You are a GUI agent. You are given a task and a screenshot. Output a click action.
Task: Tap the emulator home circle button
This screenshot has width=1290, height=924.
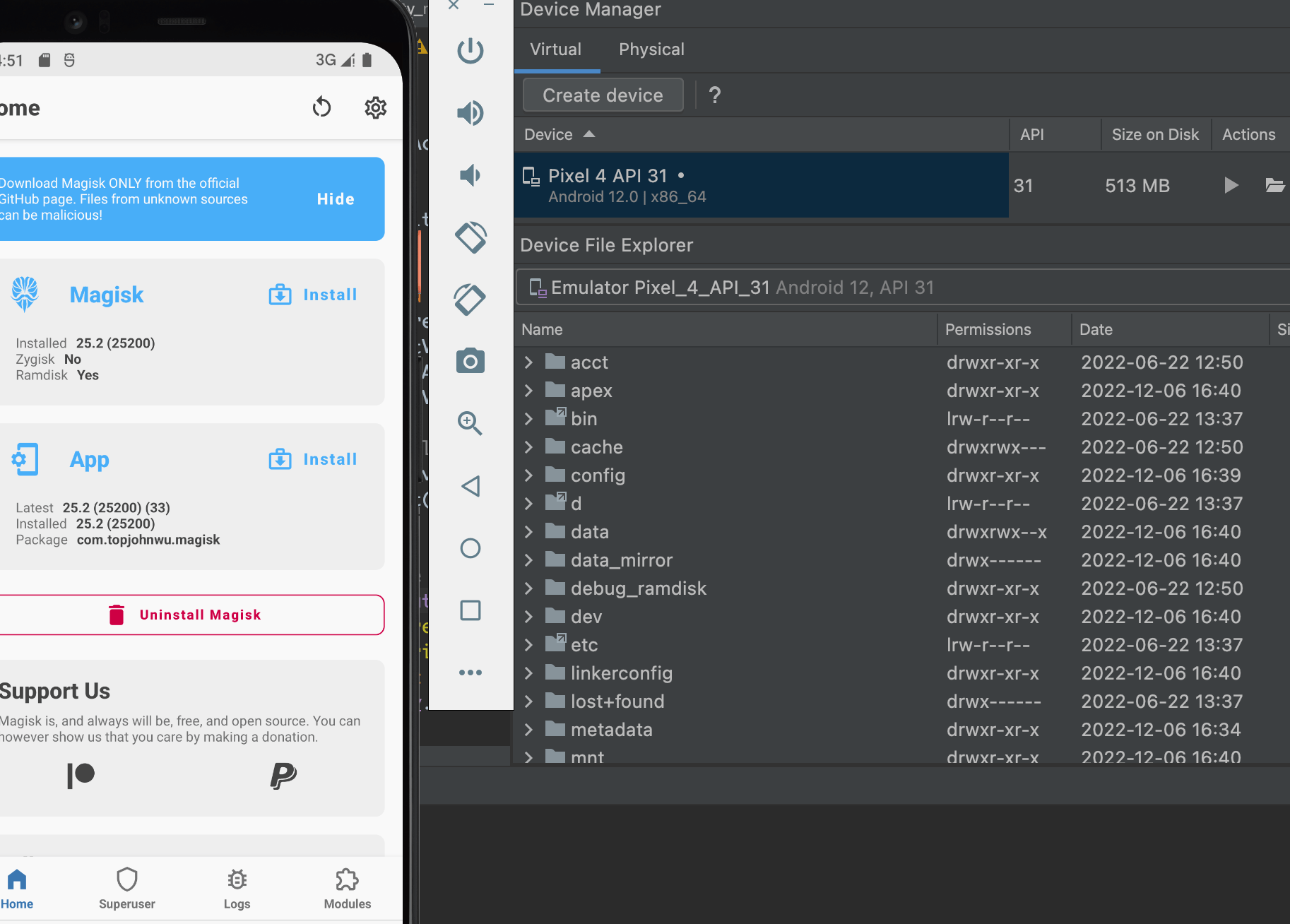471,548
